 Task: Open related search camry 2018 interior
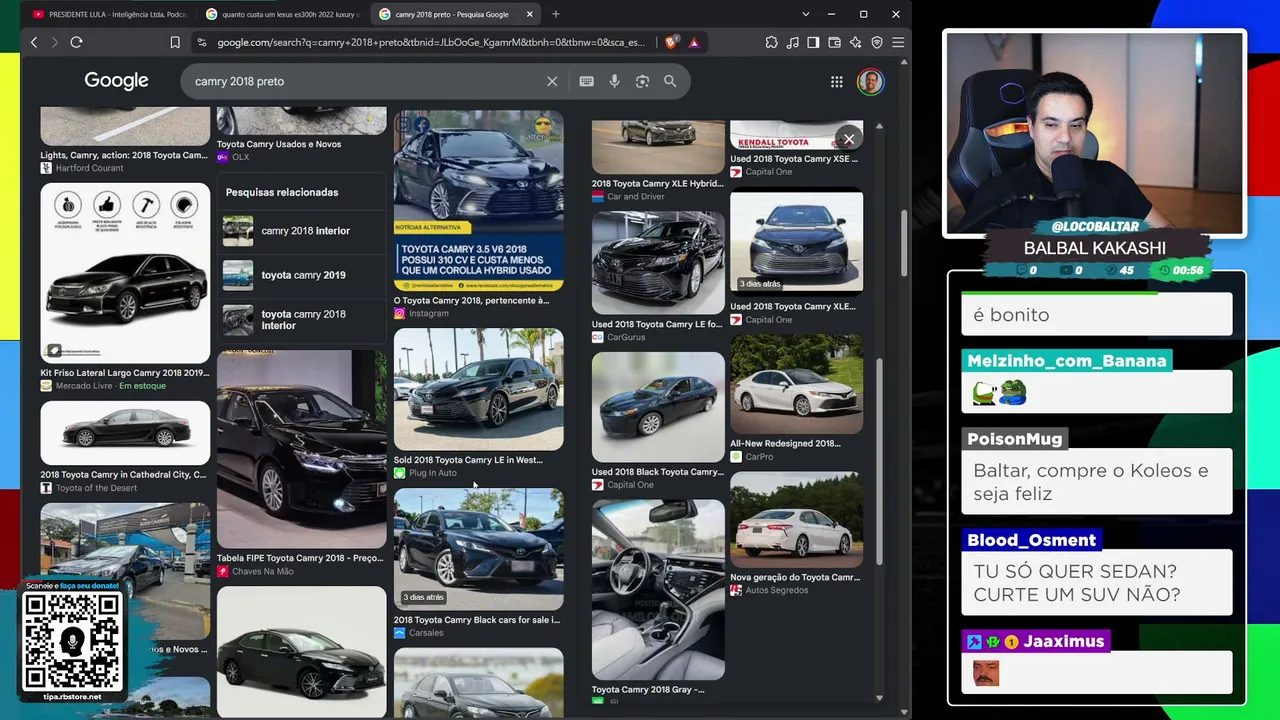click(x=302, y=231)
